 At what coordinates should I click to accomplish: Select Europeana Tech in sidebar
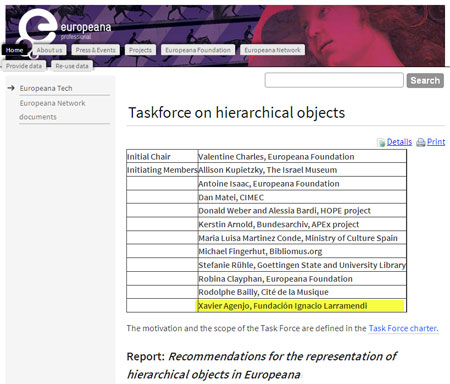click(x=46, y=88)
